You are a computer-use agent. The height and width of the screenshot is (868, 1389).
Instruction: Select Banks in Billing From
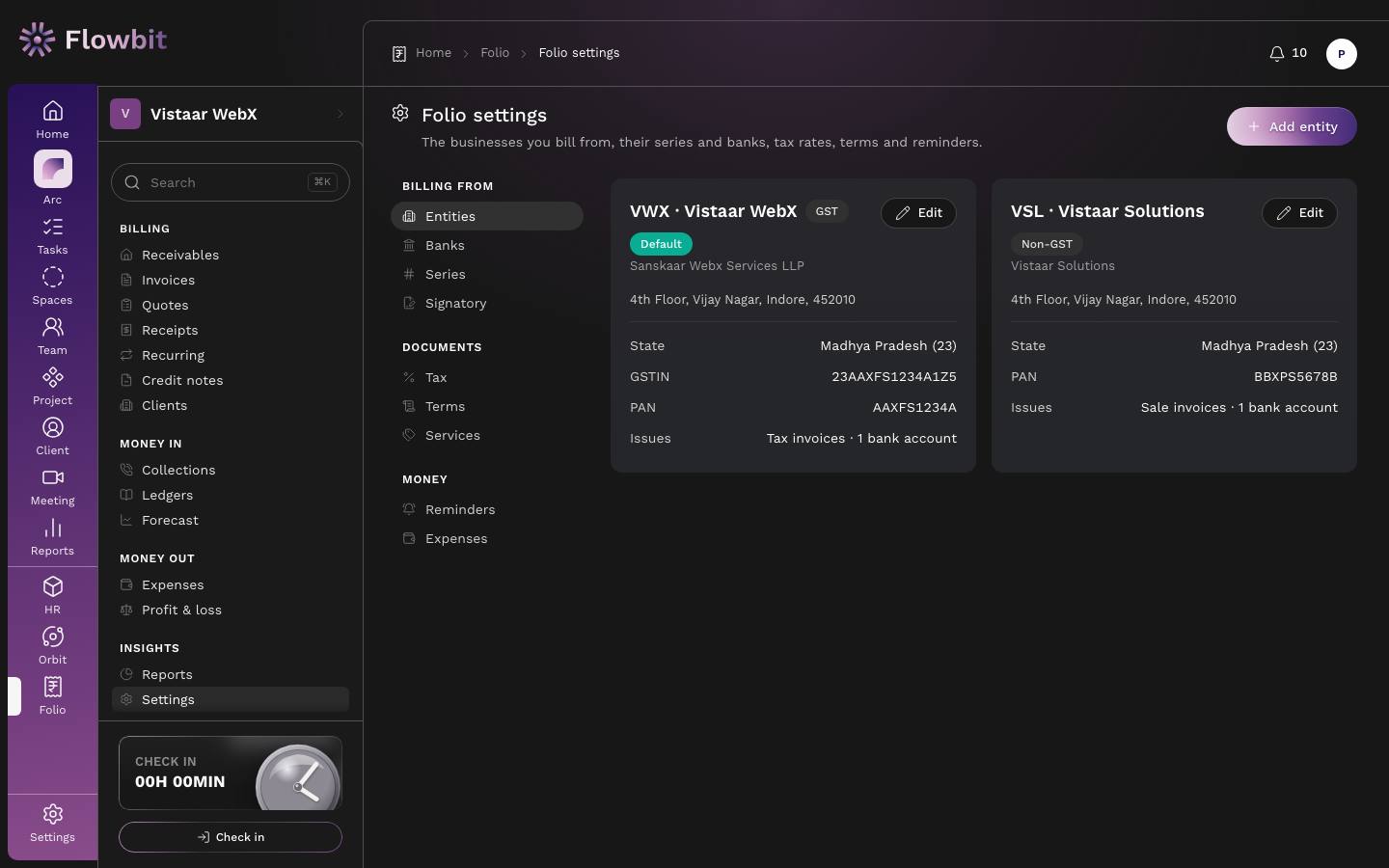click(487, 245)
